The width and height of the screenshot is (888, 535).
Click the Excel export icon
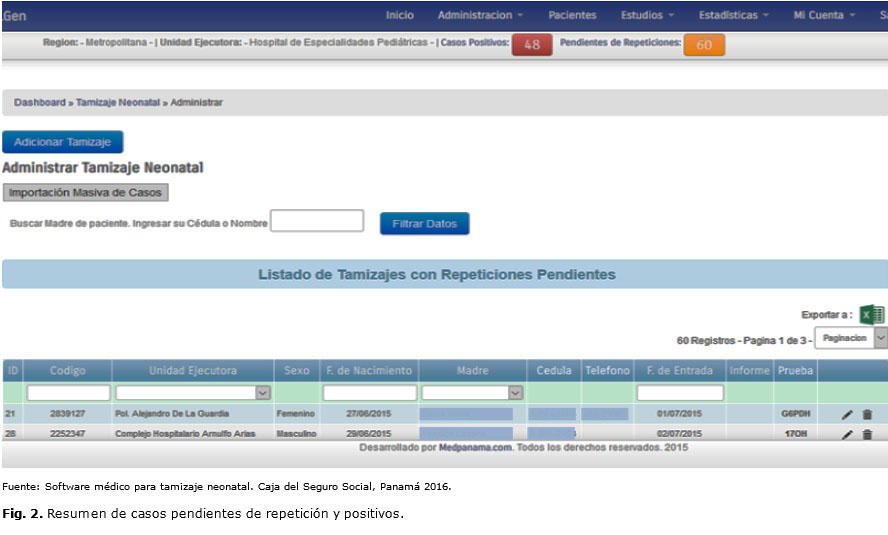click(871, 314)
